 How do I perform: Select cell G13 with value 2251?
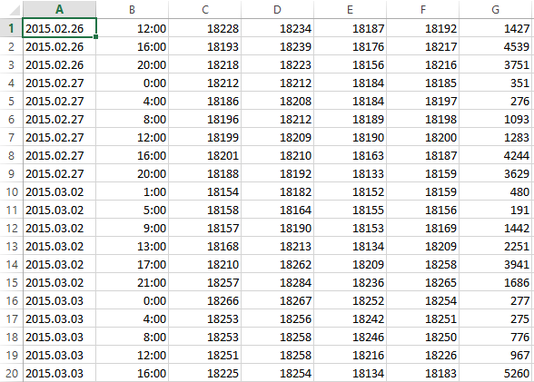point(496,246)
